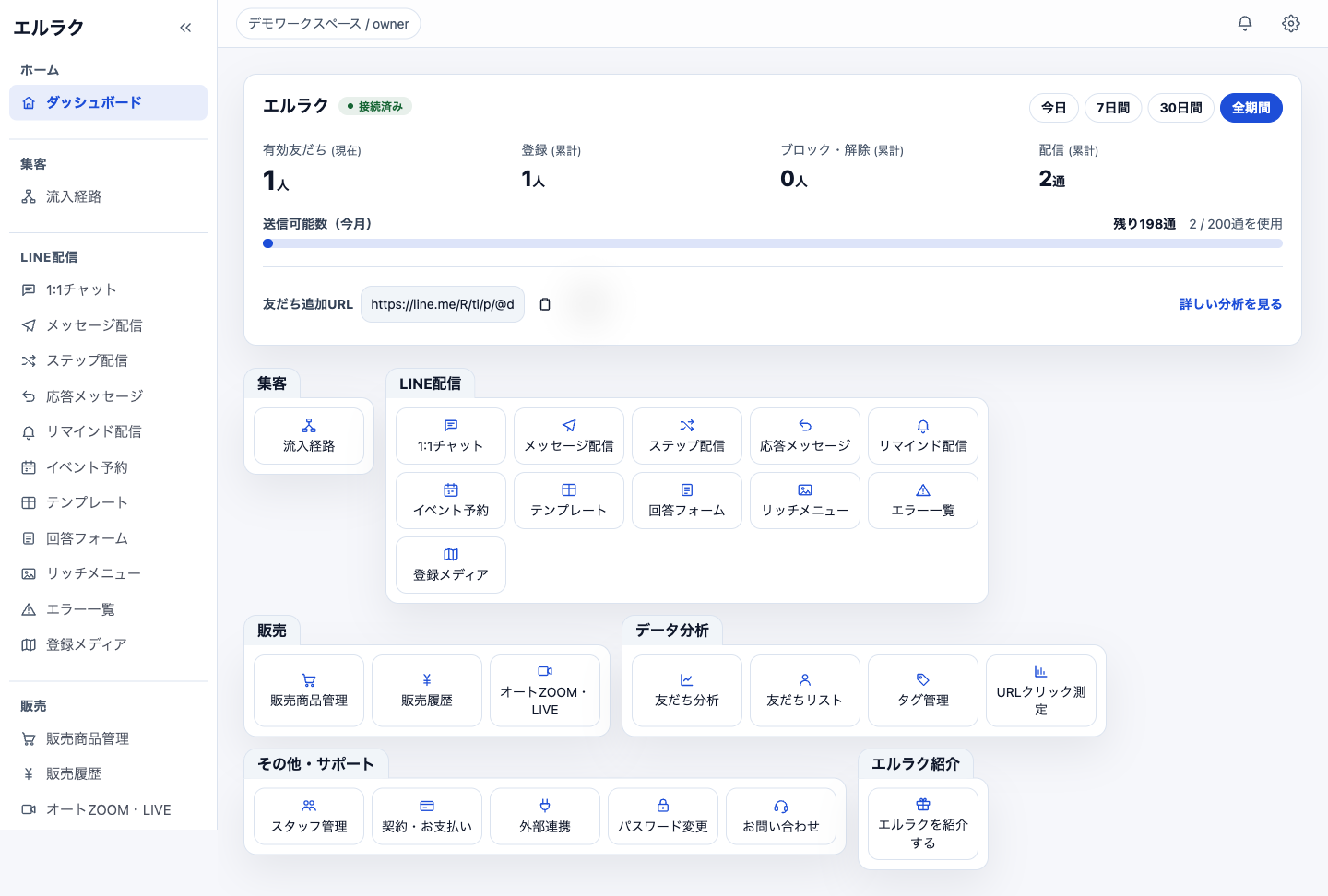Open the 契約・お支払い tile
The height and width of the screenshot is (896, 1328).
[x=427, y=816]
